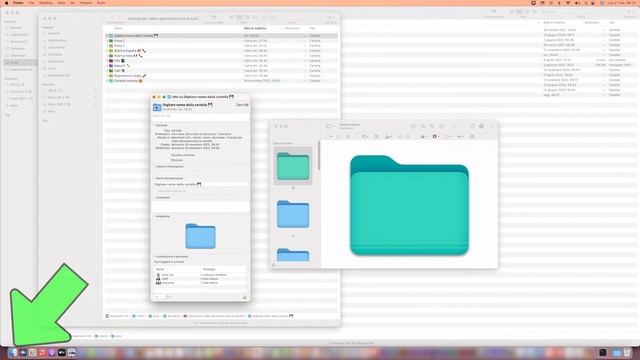Select the Libri folder row in Finder list
The width and height of the screenshot is (640, 360).
click(222, 71)
